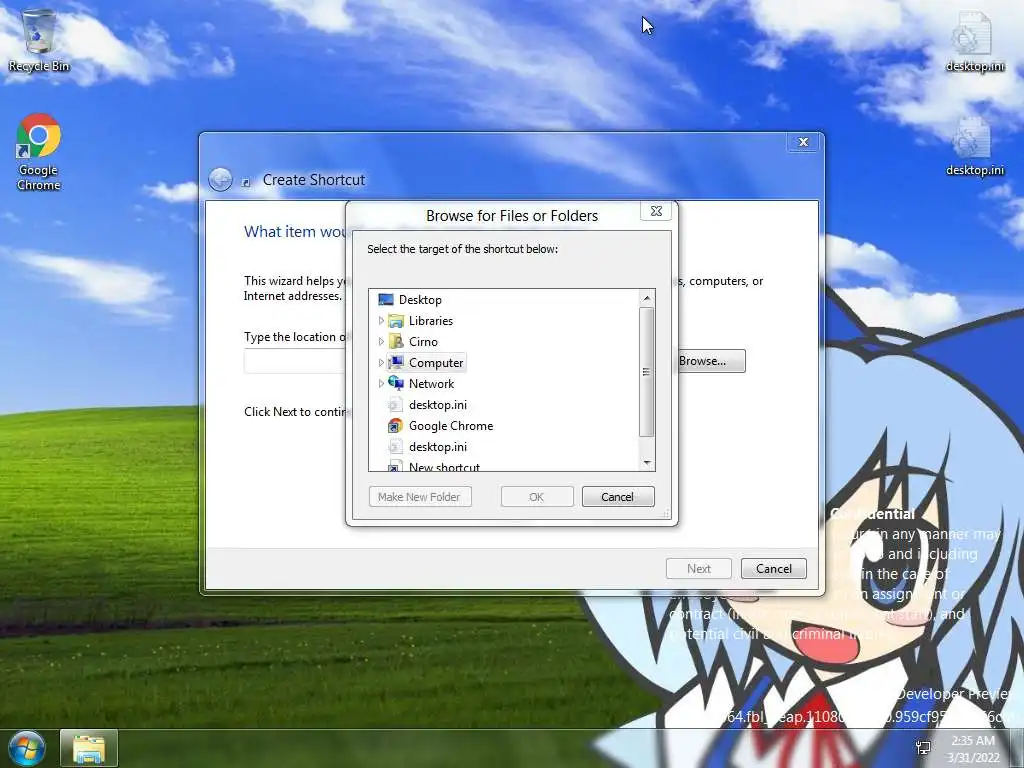Select Libraries in the folder tree
The width and height of the screenshot is (1024, 768).
click(x=430, y=321)
